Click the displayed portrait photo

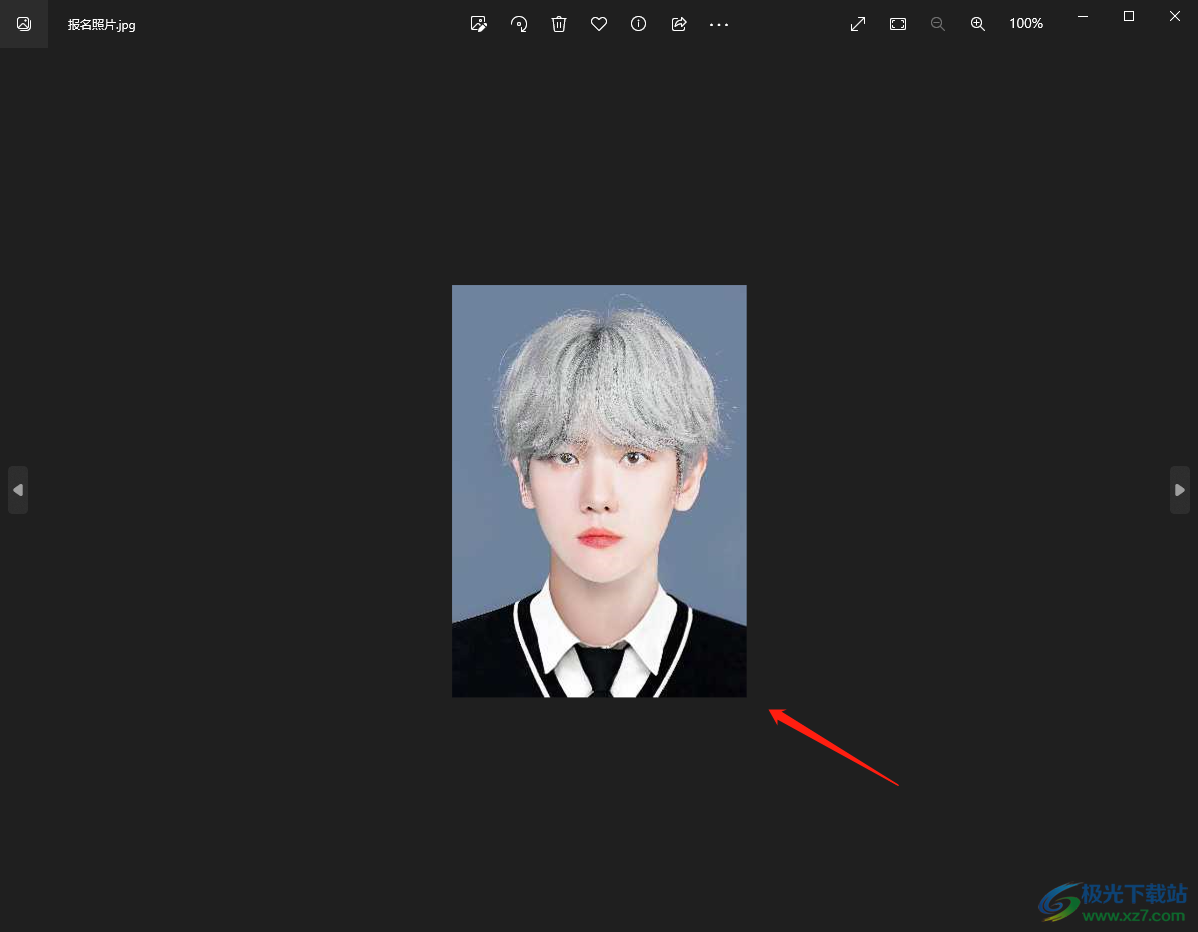click(x=599, y=490)
